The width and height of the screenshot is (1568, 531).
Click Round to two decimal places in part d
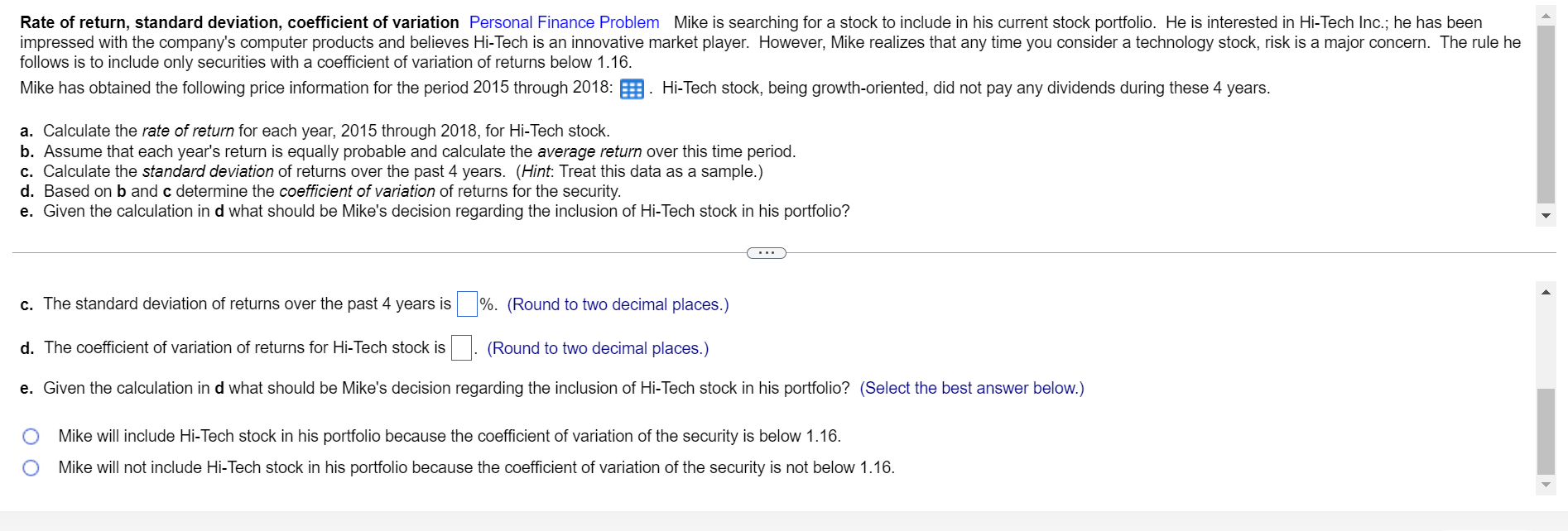(598, 348)
